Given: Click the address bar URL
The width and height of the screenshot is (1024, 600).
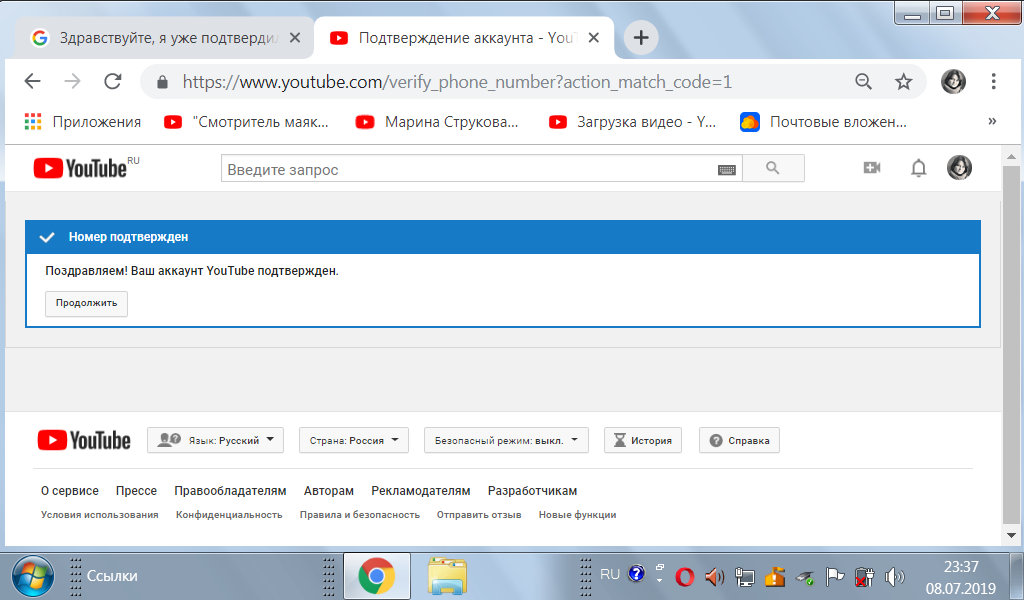Looking at the screenshot, I should tap(457, 82).
